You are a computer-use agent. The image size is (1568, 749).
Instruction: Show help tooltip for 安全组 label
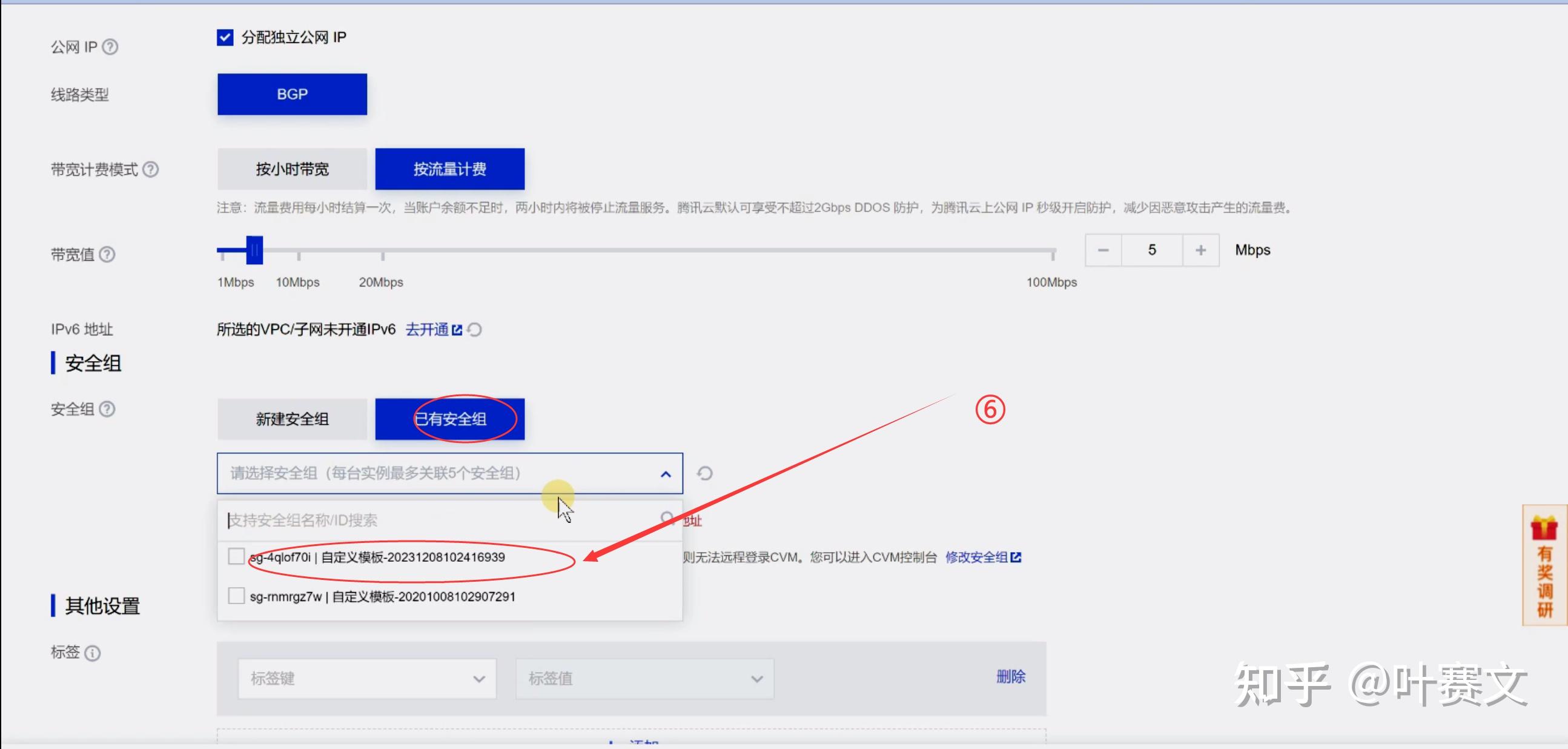pyautogui.click(x=107, y=408)
